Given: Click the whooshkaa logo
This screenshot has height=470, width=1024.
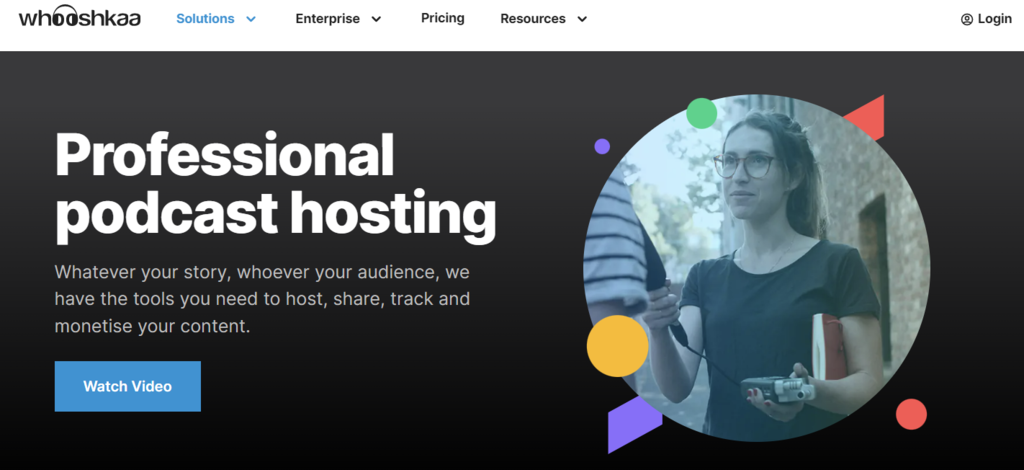Looking at the screenshot, I should pyautogui.click(x=80, y=18).
